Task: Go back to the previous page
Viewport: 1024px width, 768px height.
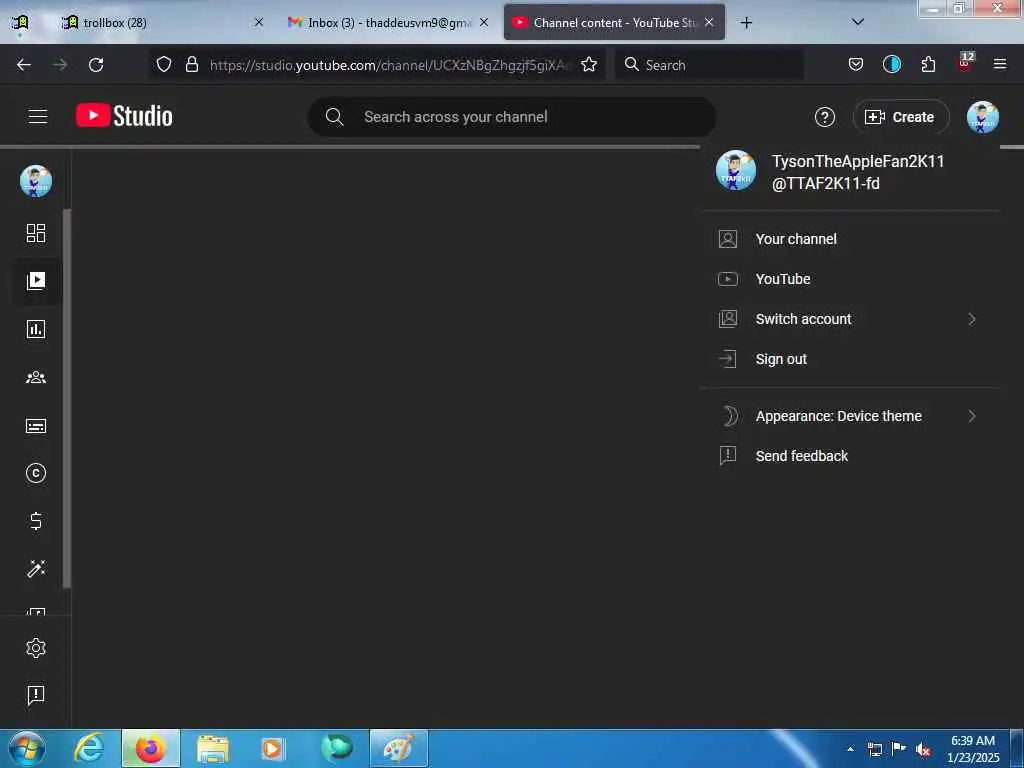Action: 24,65
